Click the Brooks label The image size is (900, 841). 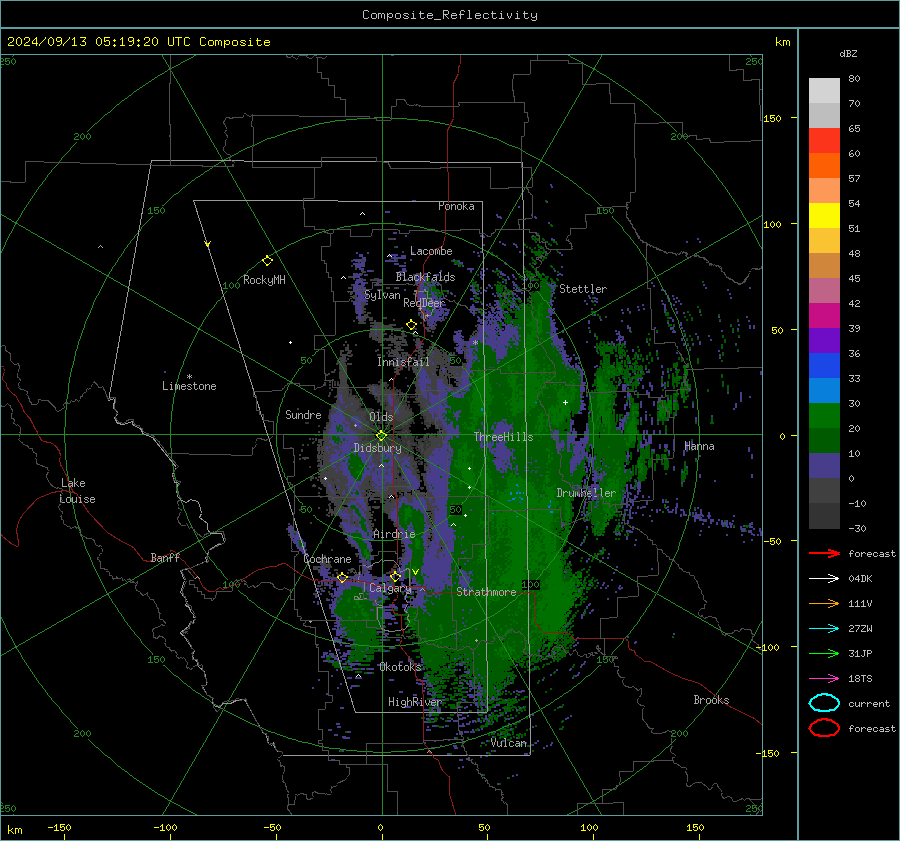[711, 700]
